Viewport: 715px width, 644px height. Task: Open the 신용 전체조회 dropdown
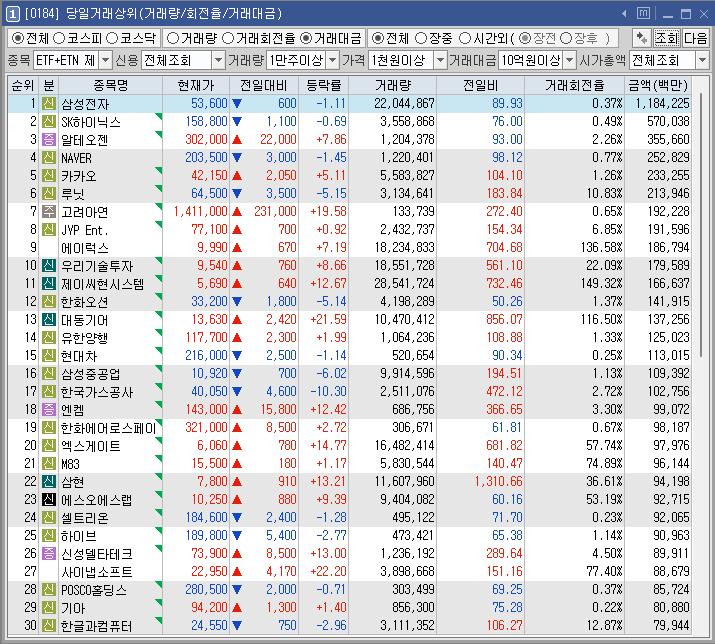[x=218, y=60]
